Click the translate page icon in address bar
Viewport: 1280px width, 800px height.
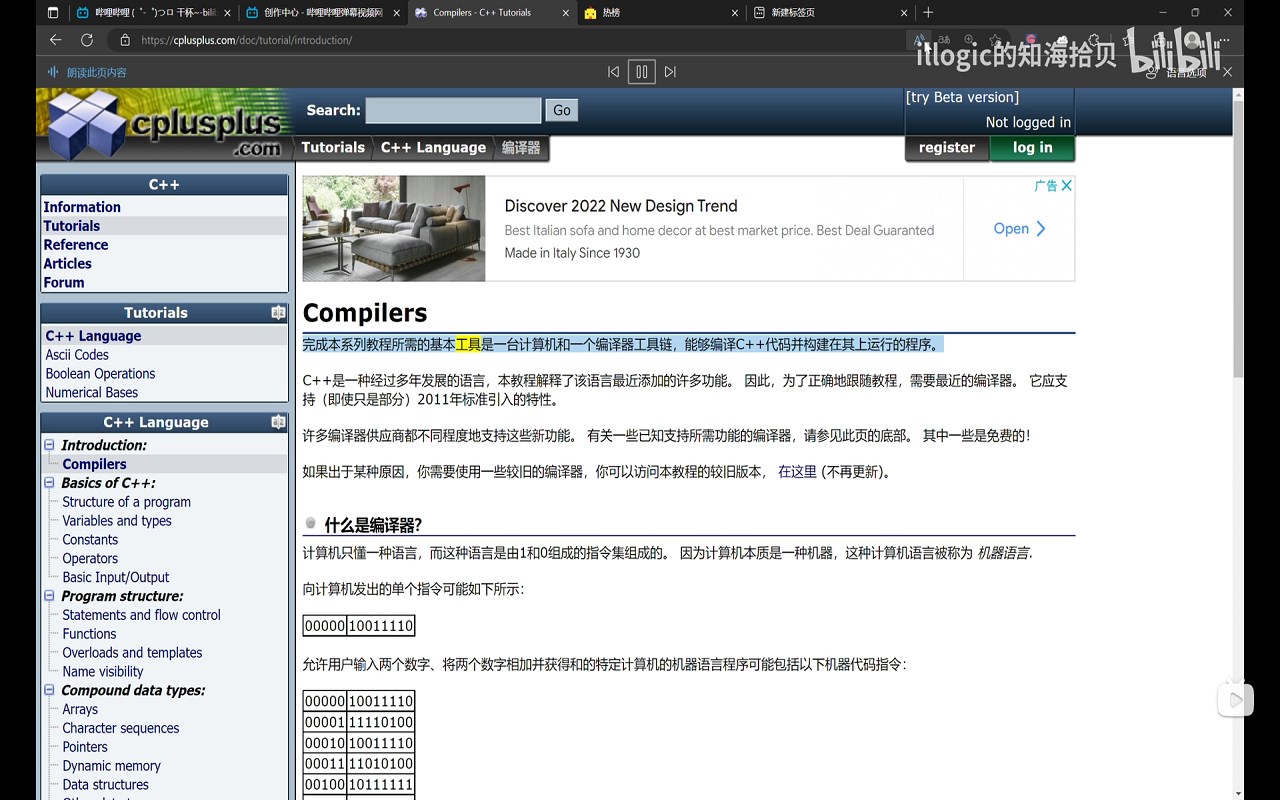[x=943, y=40]
